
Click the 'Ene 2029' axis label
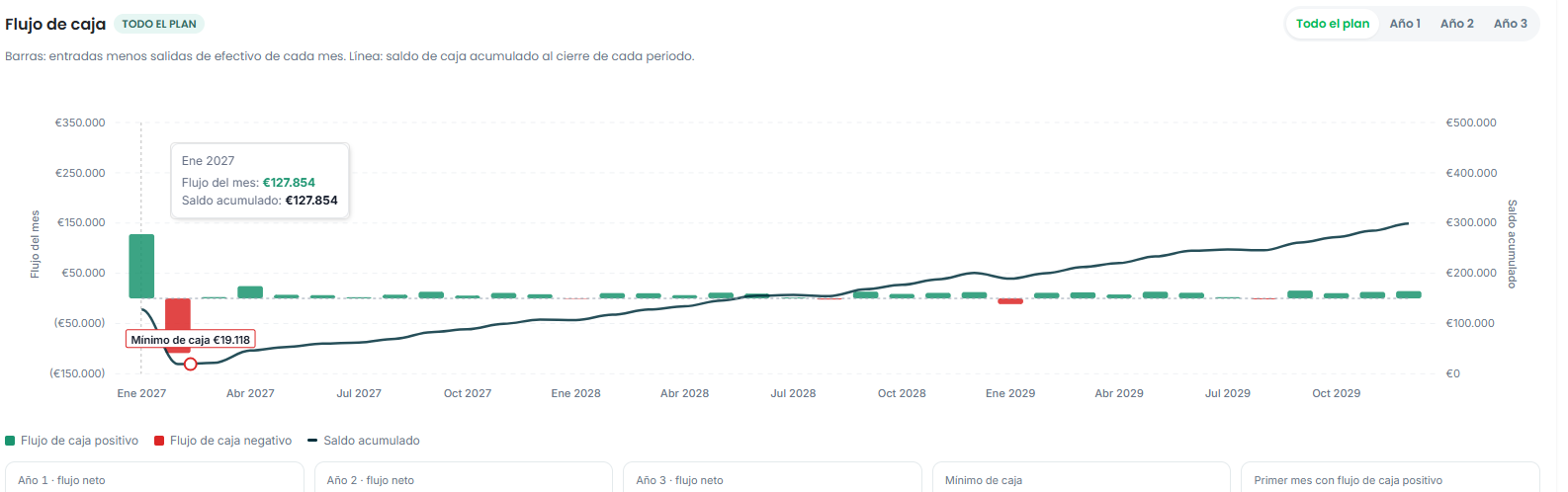pos(1010,393)
